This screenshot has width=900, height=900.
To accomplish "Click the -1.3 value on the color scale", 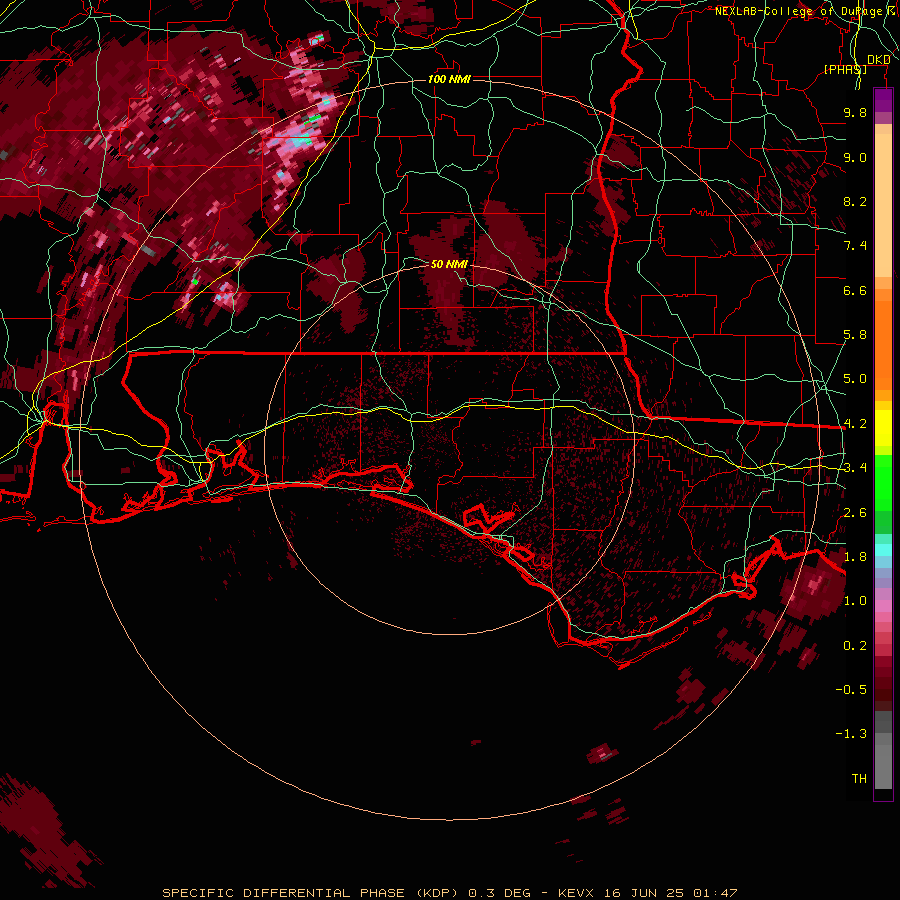I will (851, 734).
